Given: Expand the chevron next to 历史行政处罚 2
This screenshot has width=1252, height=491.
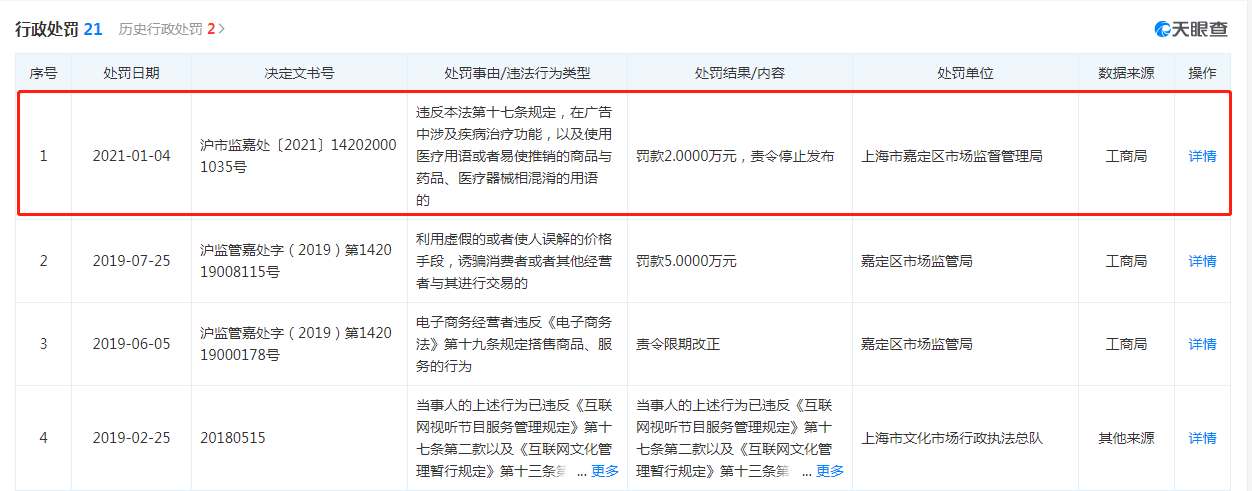Looking at the screenshot, I should click(222, 29).
